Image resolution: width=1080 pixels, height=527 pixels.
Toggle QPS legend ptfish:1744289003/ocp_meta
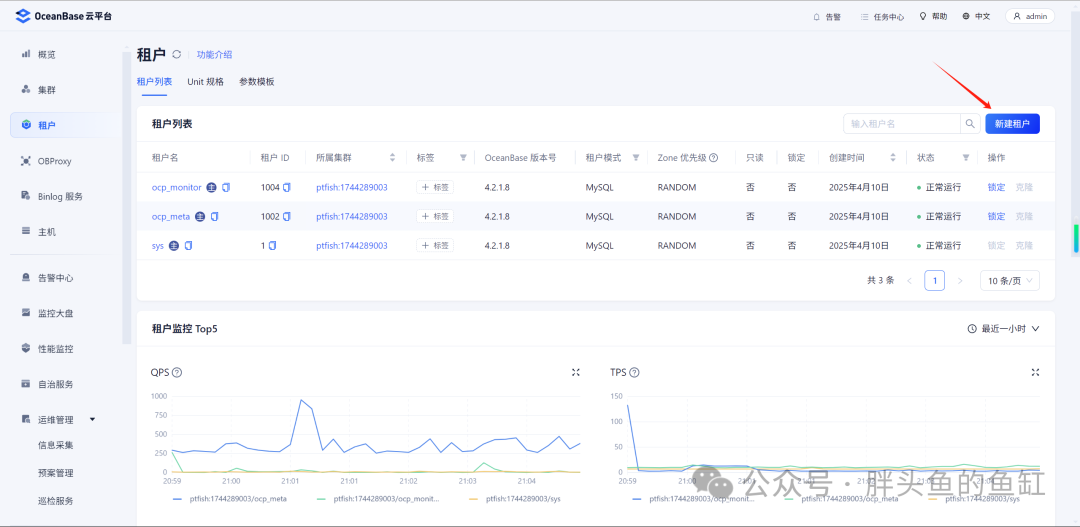[x=230, y=498]
